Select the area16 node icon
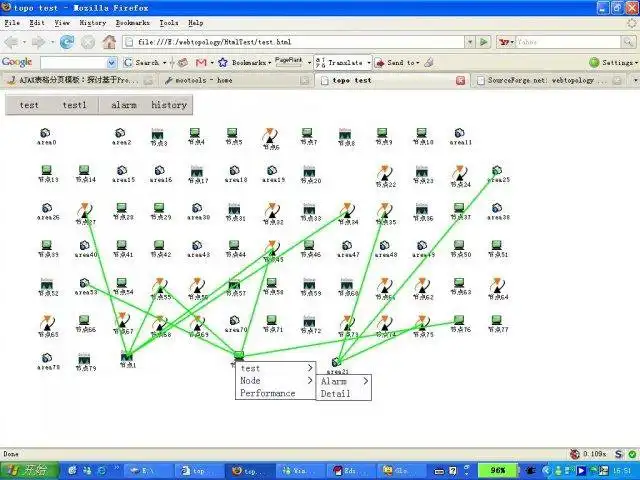Image resolution: width=640 pixels, height=480 pixels. tap(159, 171)
